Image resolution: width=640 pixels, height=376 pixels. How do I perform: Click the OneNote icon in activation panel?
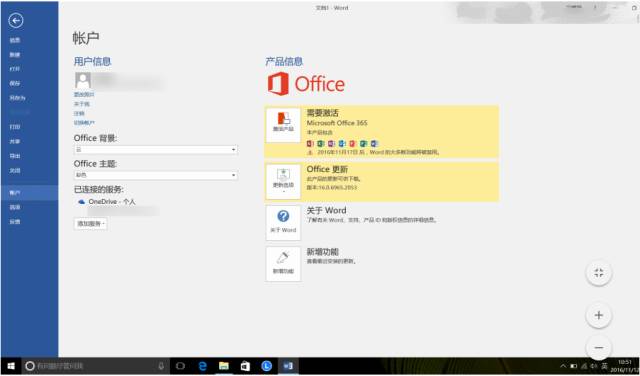click(331, 144)
